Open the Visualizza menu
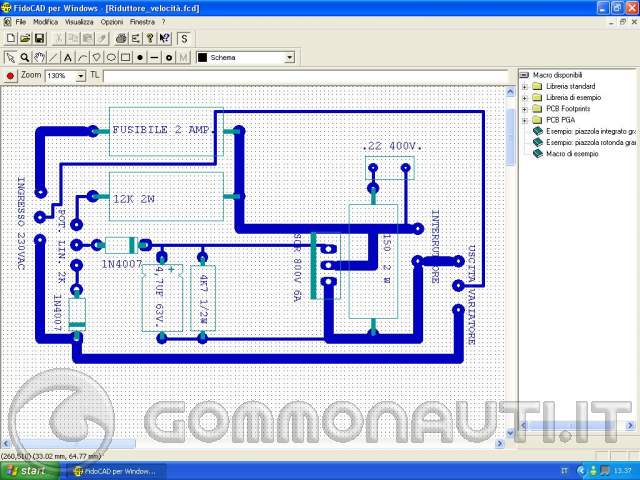640x480 pixels. tap(79, 22)
